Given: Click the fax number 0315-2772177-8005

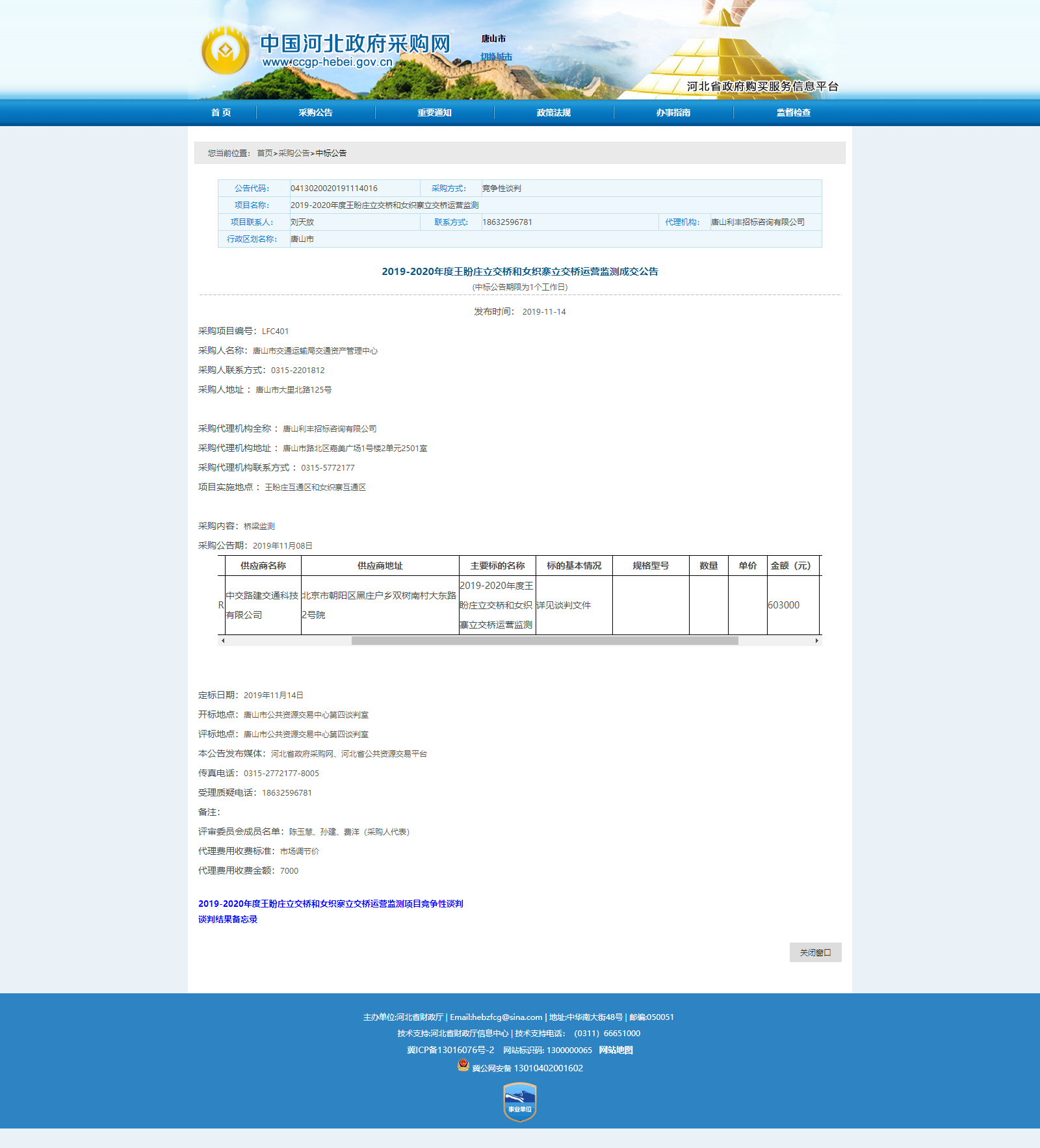Looking at the screenshot, I should (281, 774).
